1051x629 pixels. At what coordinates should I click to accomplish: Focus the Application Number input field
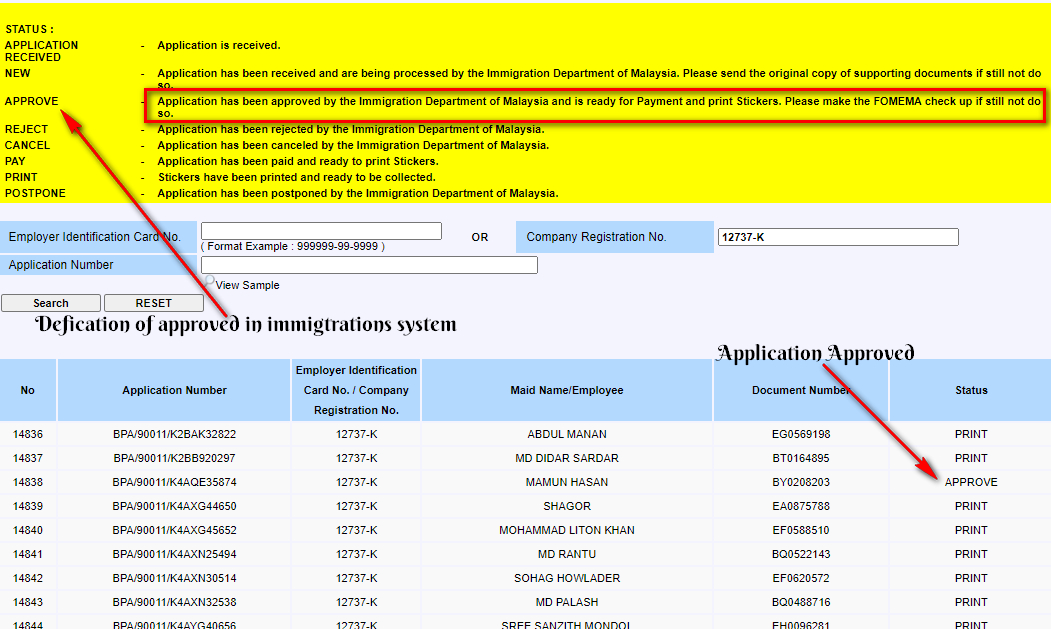coord(369,265)
